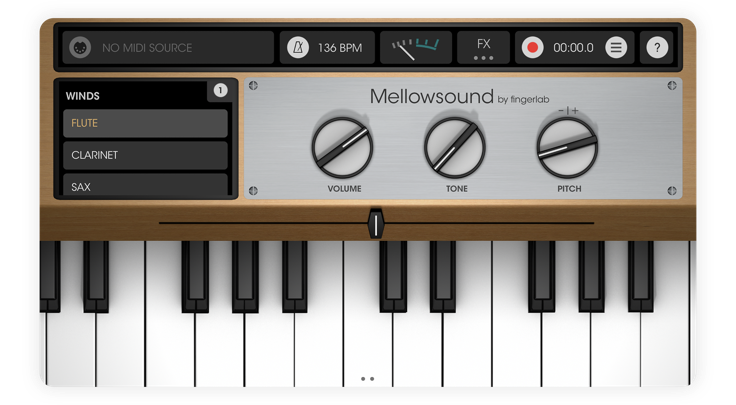Click the two page indicator dots on the keyboard
736x405 pixels.
[368, 379]
